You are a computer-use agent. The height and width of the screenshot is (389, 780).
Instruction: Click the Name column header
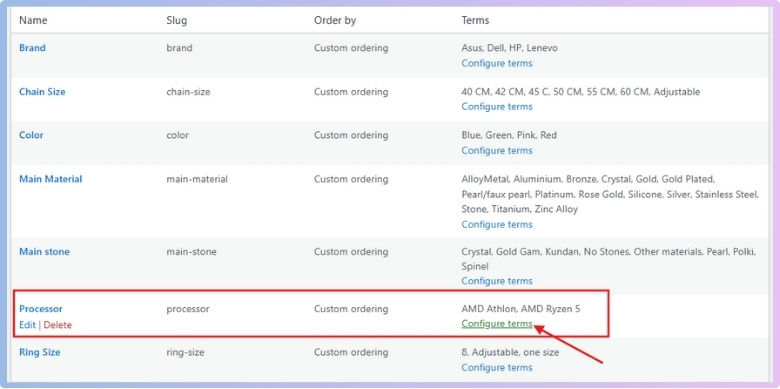[33, 20]
